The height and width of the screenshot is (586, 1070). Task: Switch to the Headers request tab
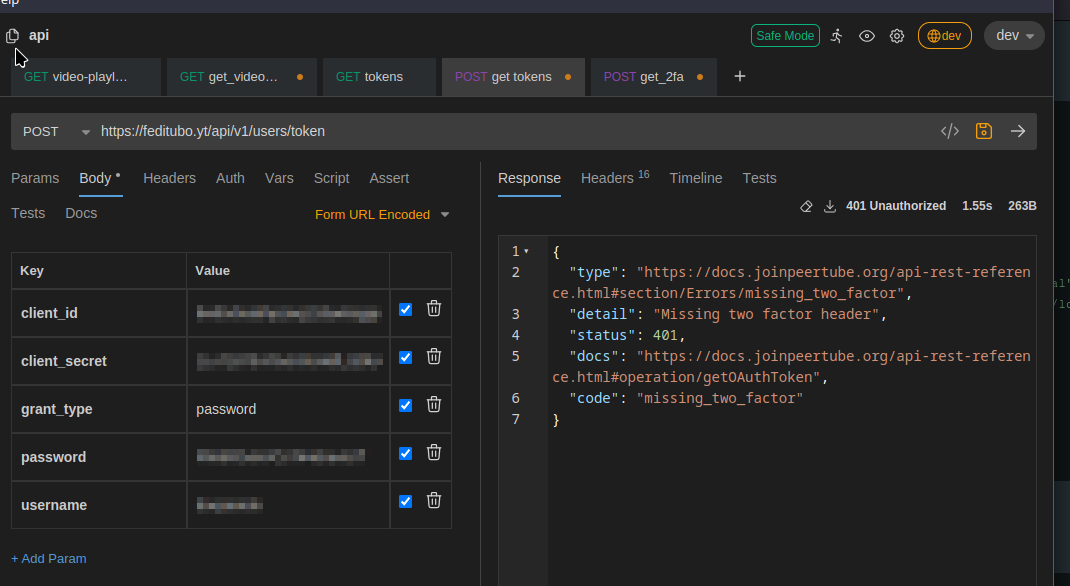169,178
